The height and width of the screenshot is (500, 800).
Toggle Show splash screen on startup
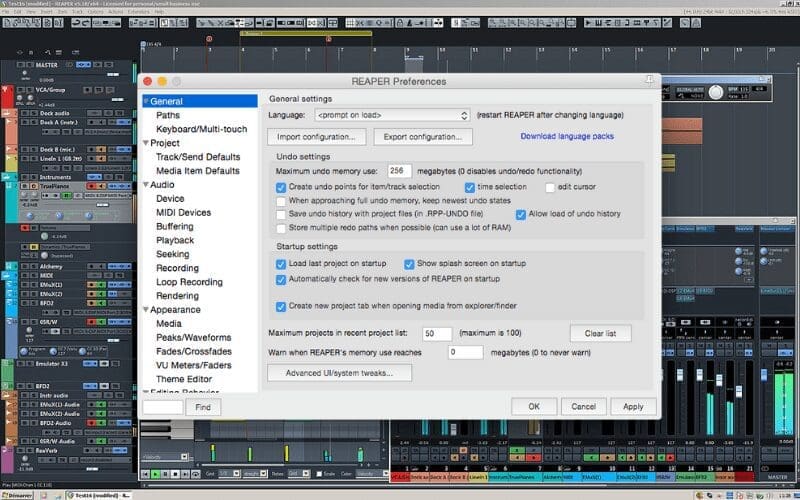click(x=409, y=264)
